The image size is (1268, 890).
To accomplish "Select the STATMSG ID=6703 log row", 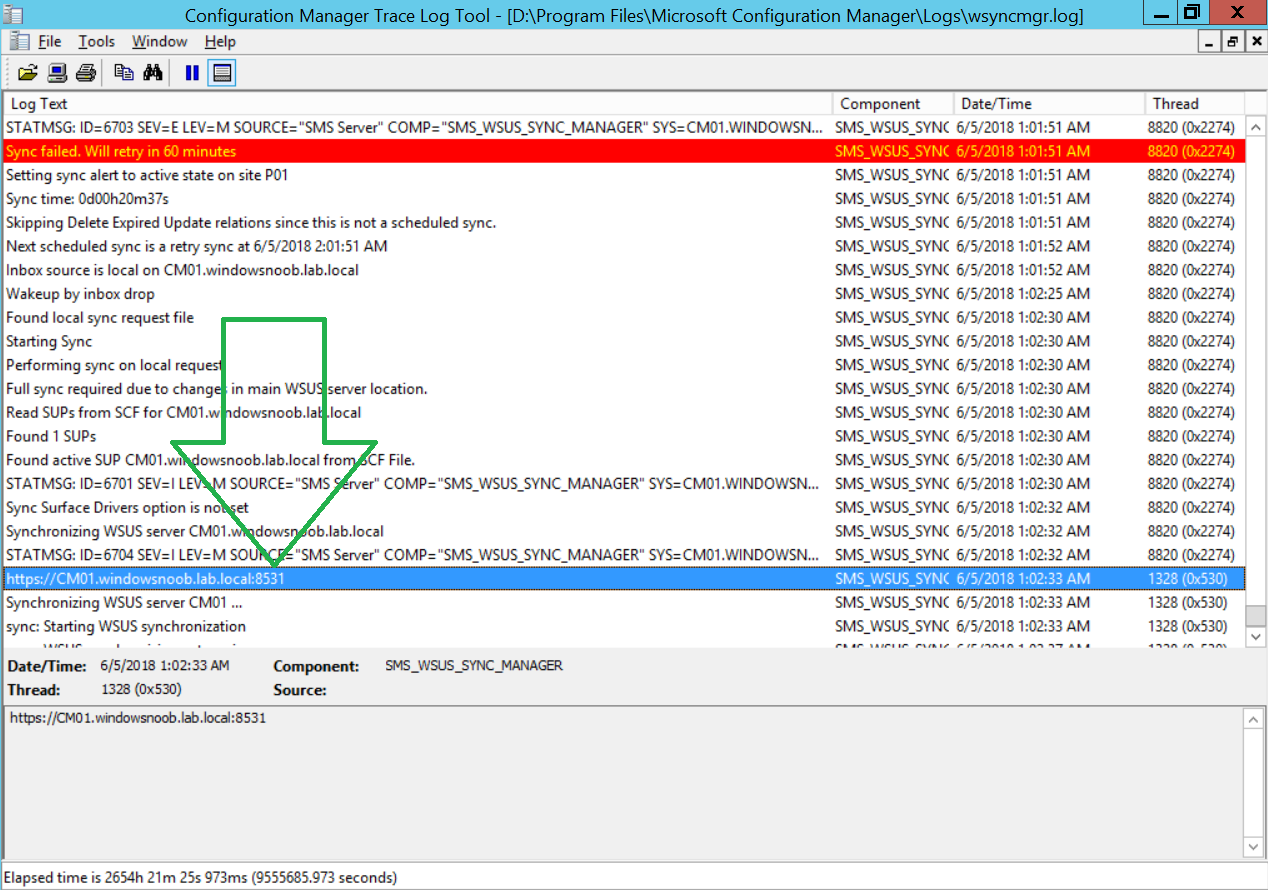I will pyautogui.click(x=624, y=128).
